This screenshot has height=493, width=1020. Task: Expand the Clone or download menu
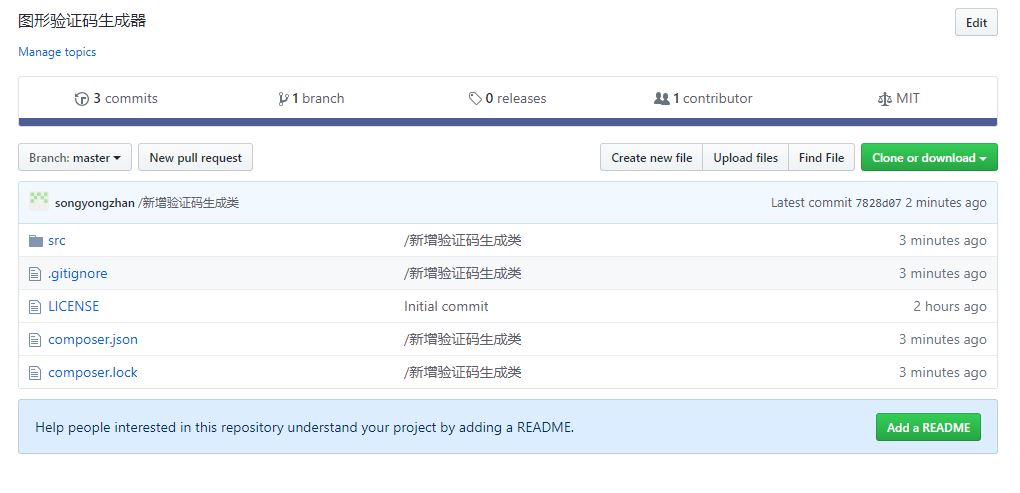pyautogui.click(x=928, y=158)
